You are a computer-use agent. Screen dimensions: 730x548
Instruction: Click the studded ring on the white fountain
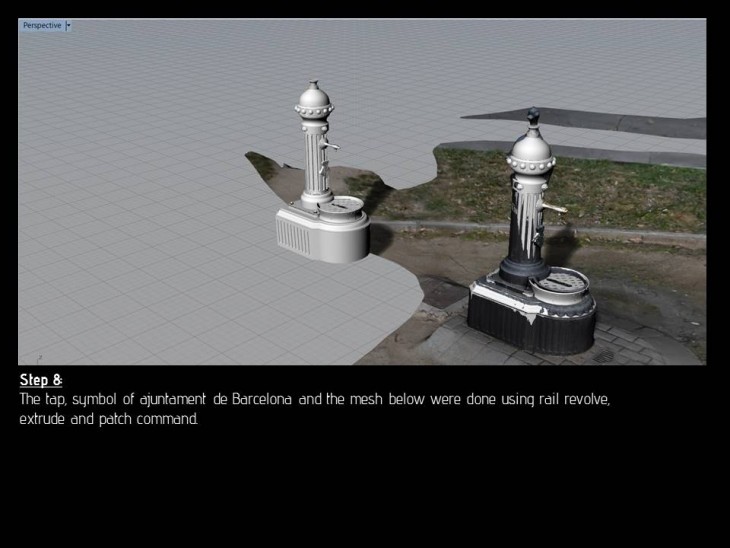pos(313,125)
